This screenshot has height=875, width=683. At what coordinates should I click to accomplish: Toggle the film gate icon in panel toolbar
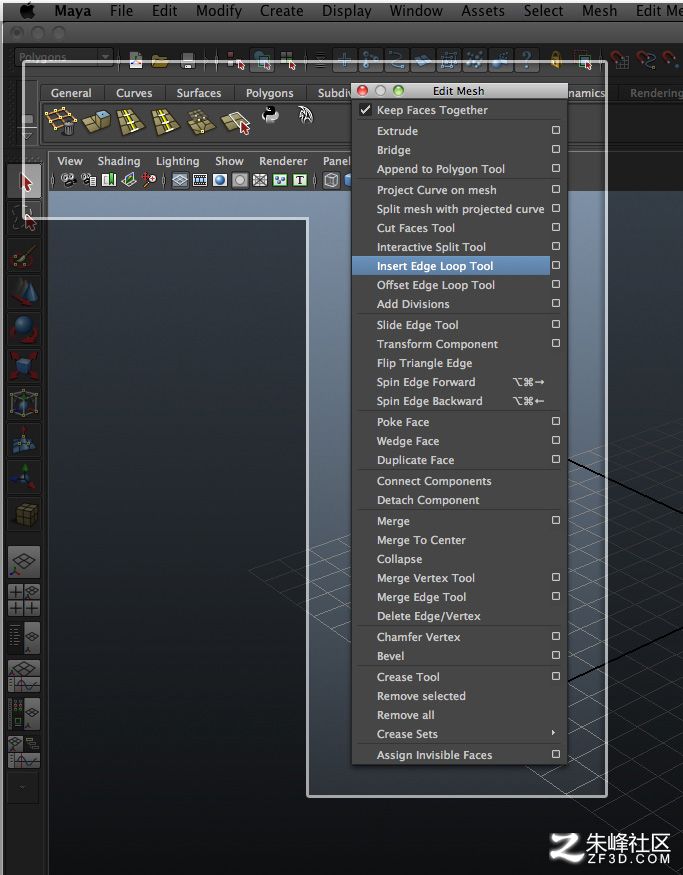tap(200, 180)
